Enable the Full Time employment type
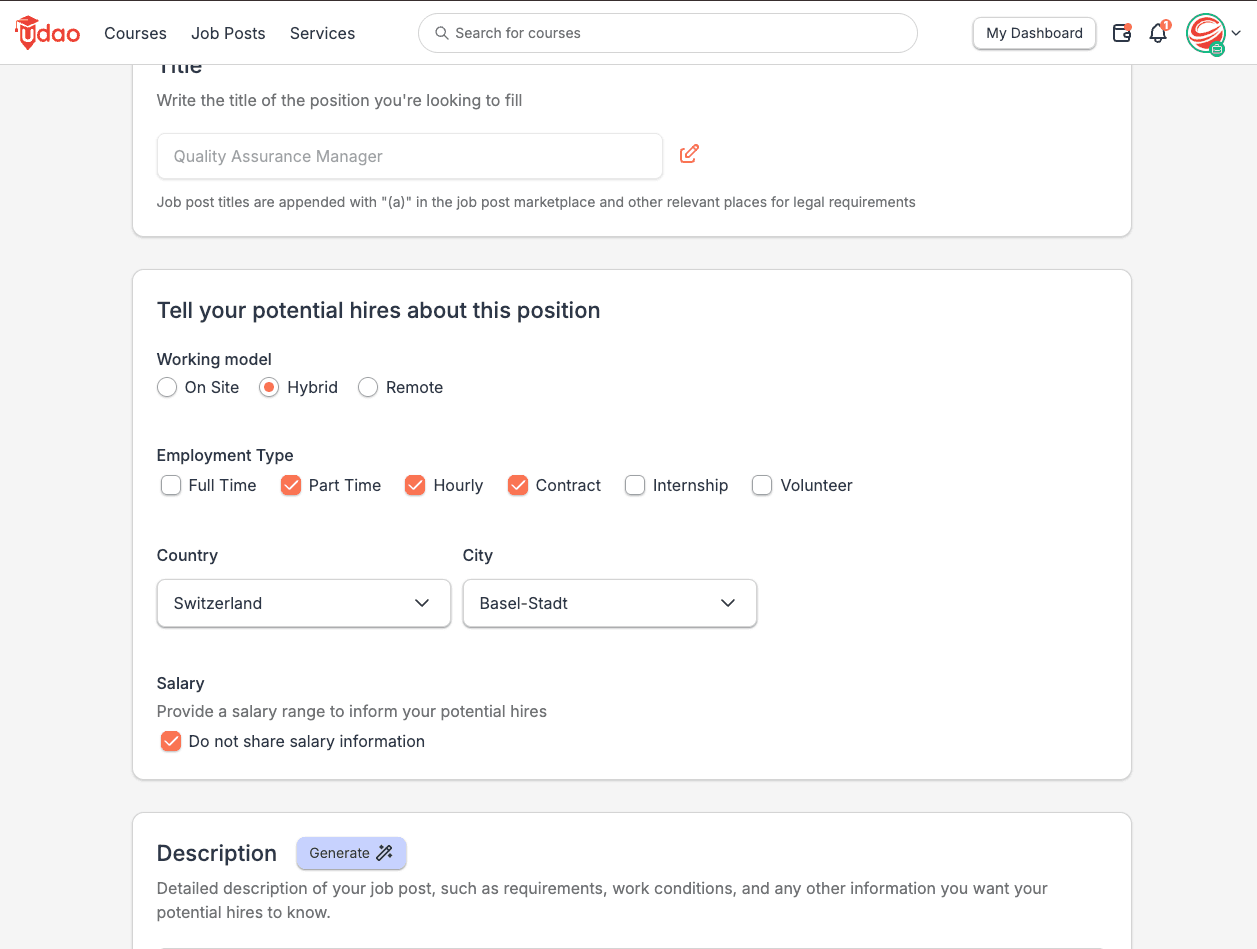Screen dimensions: 1257x949 (171, 484)
